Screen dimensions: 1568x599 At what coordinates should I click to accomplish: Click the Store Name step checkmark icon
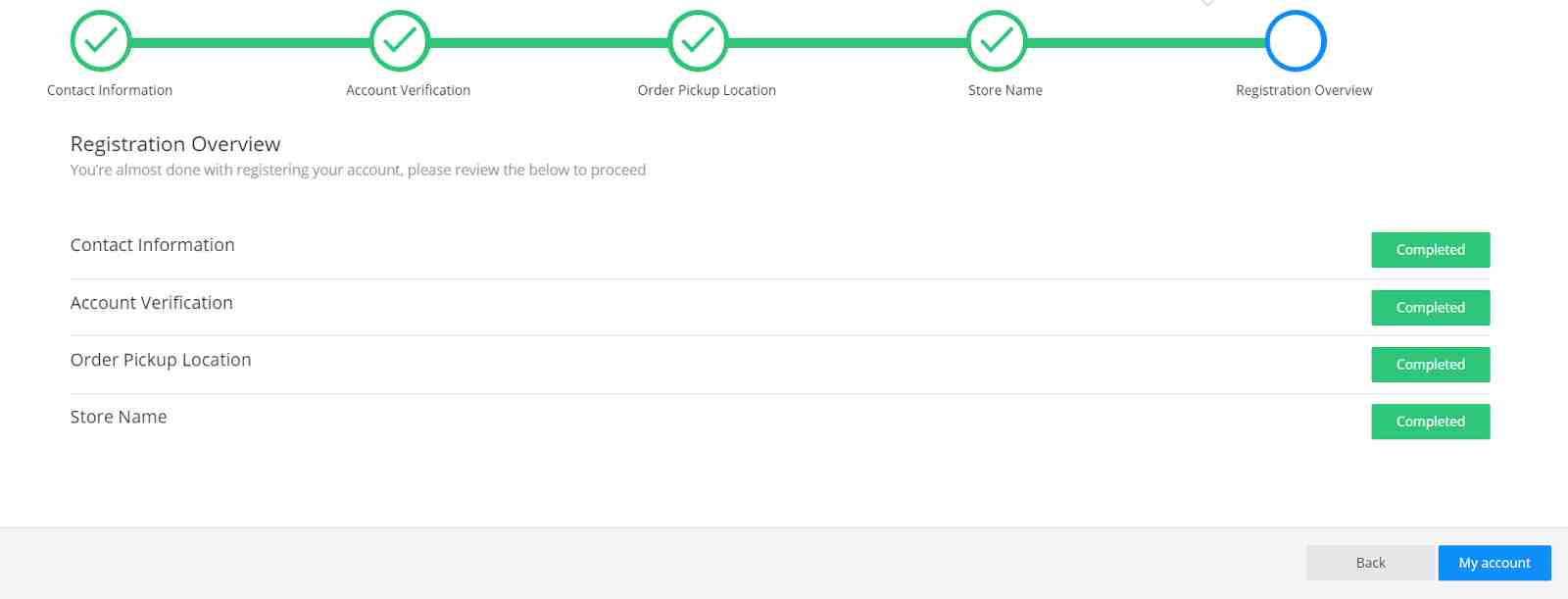997,41
